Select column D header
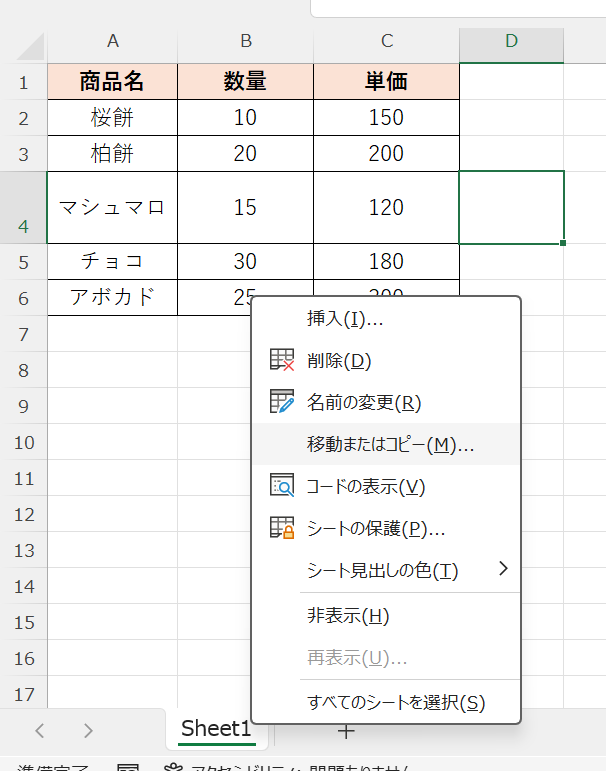Screen dimensions: 606x771 point(511,41)
